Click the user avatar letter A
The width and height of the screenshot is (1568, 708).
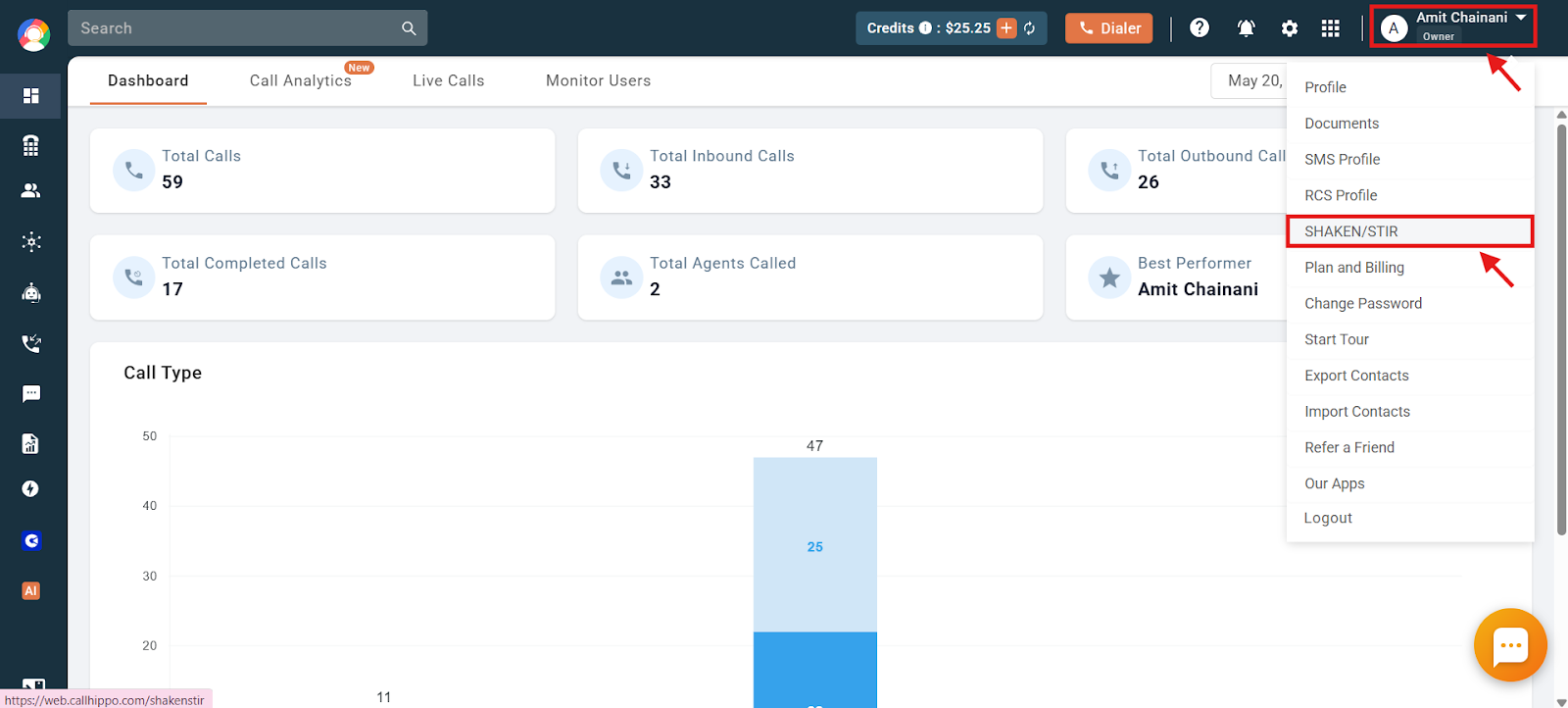coord(1394,28)
